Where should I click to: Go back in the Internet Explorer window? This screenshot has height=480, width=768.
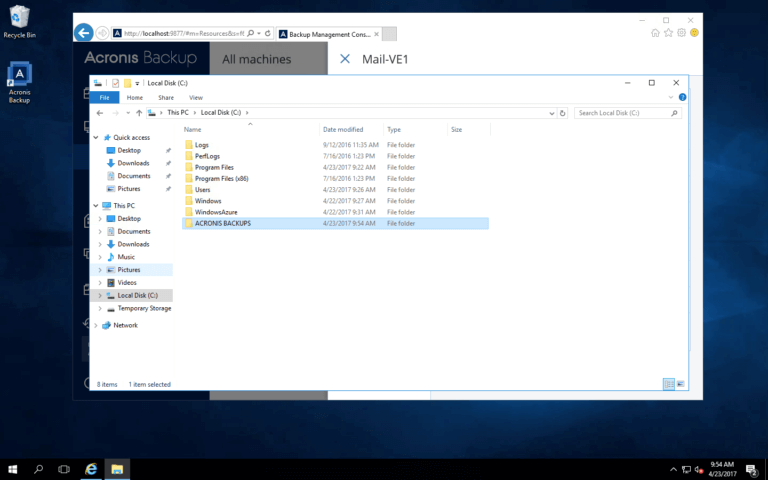point(84,33)
